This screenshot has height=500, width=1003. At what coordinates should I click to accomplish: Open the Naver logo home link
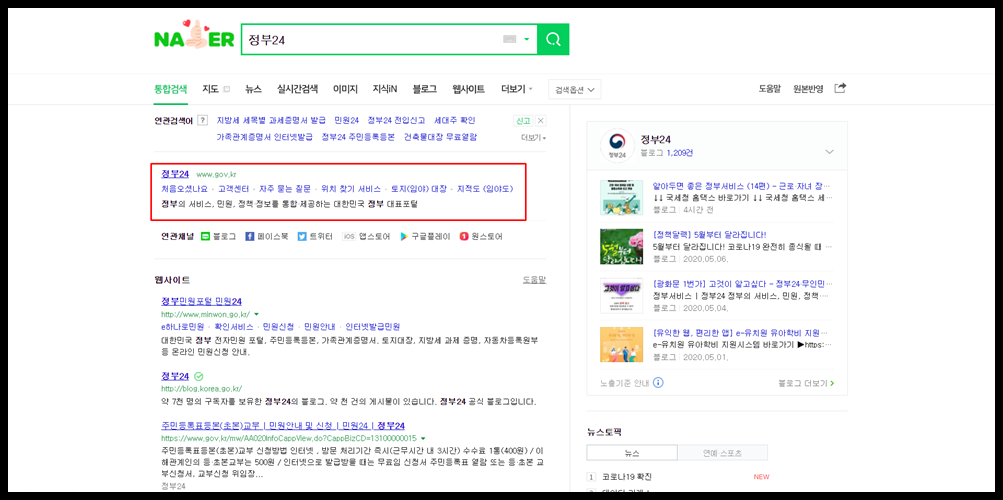click(x=194, y=36)
